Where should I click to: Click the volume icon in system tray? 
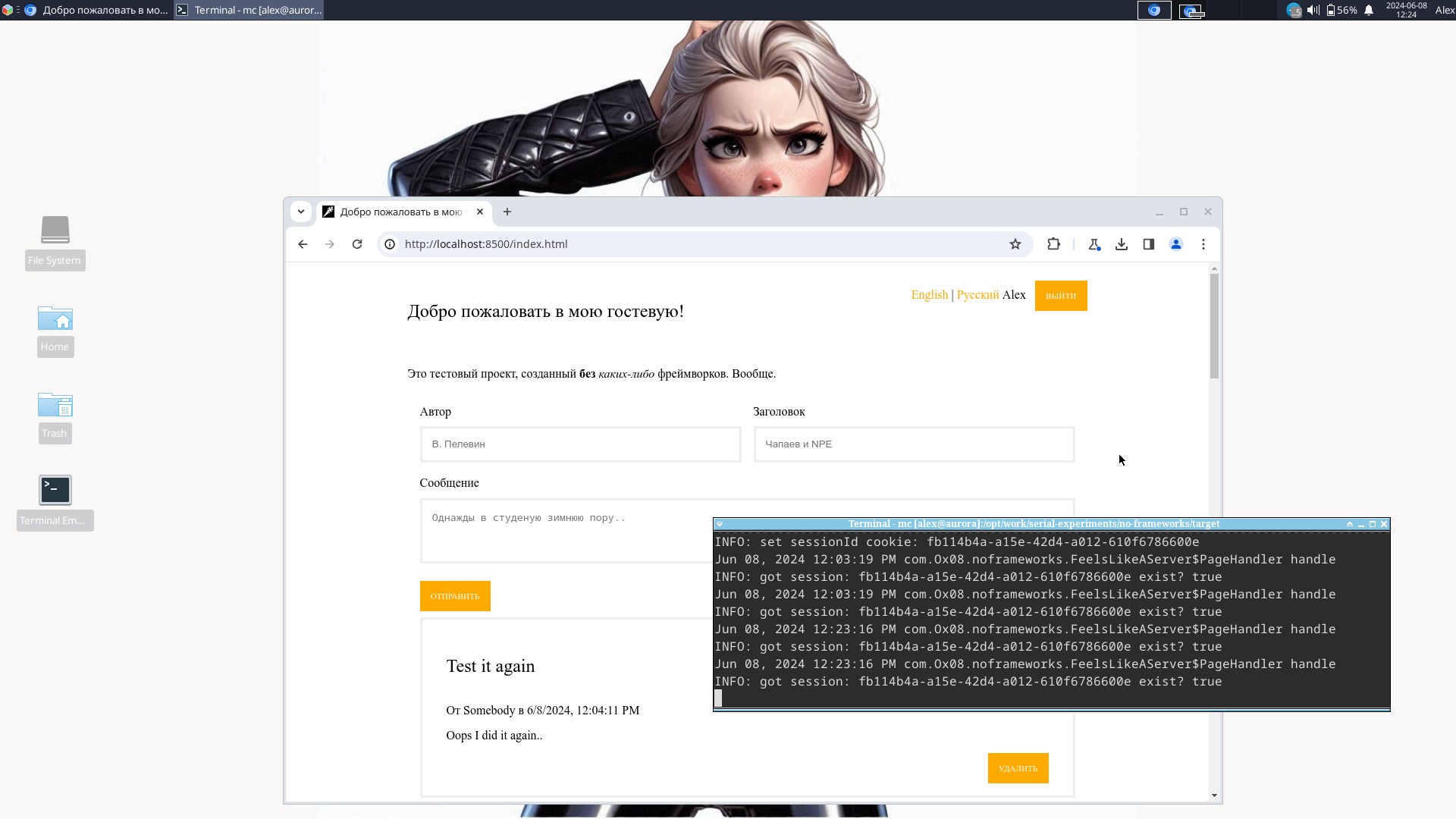[x=1313, y=10]
